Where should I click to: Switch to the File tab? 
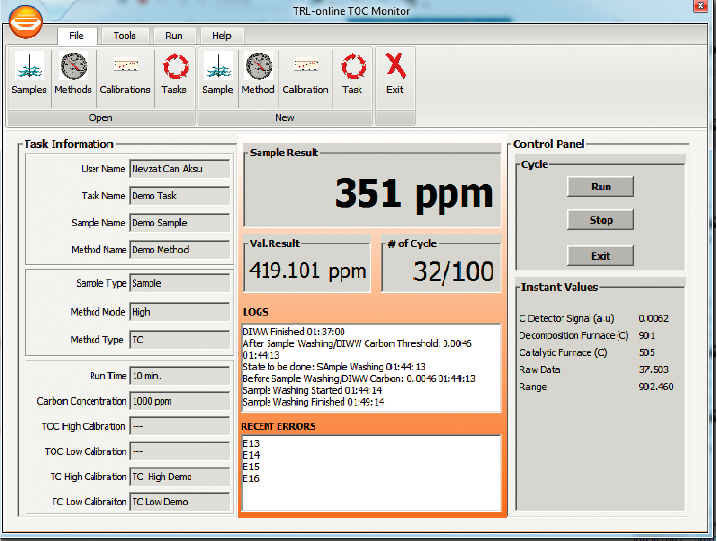pos(76,36)
